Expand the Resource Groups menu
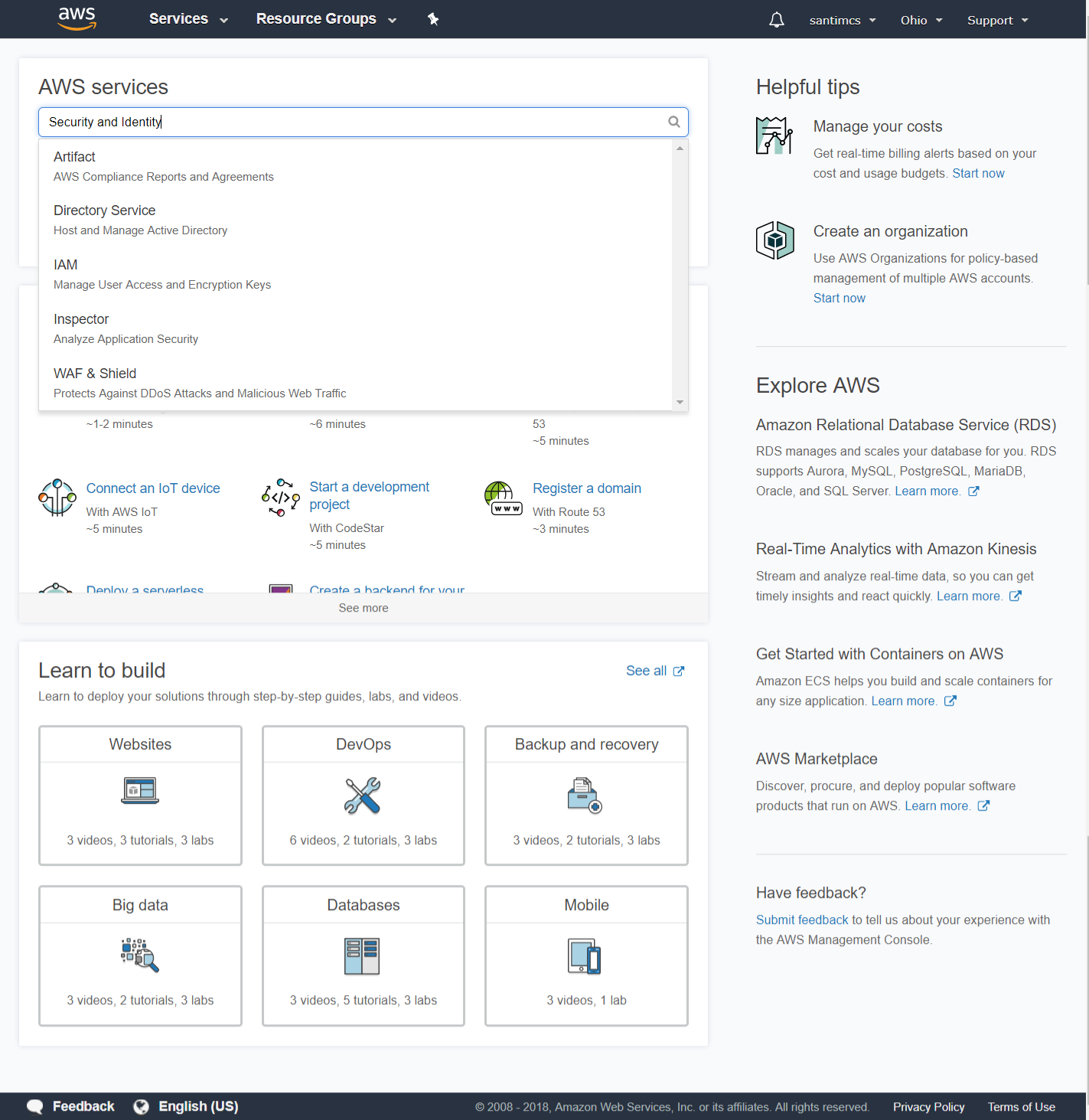 [x=326, y=19]
